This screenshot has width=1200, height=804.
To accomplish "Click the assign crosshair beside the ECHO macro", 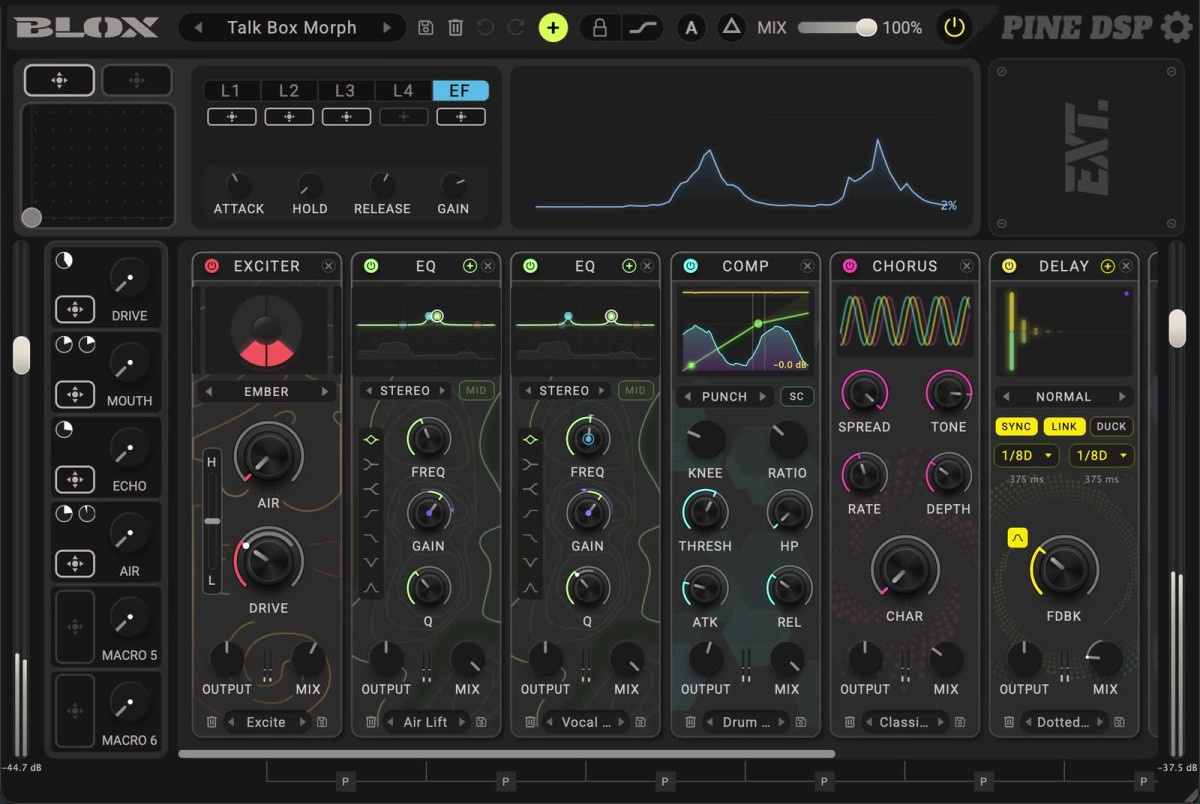I will click(x=75, y=480).
